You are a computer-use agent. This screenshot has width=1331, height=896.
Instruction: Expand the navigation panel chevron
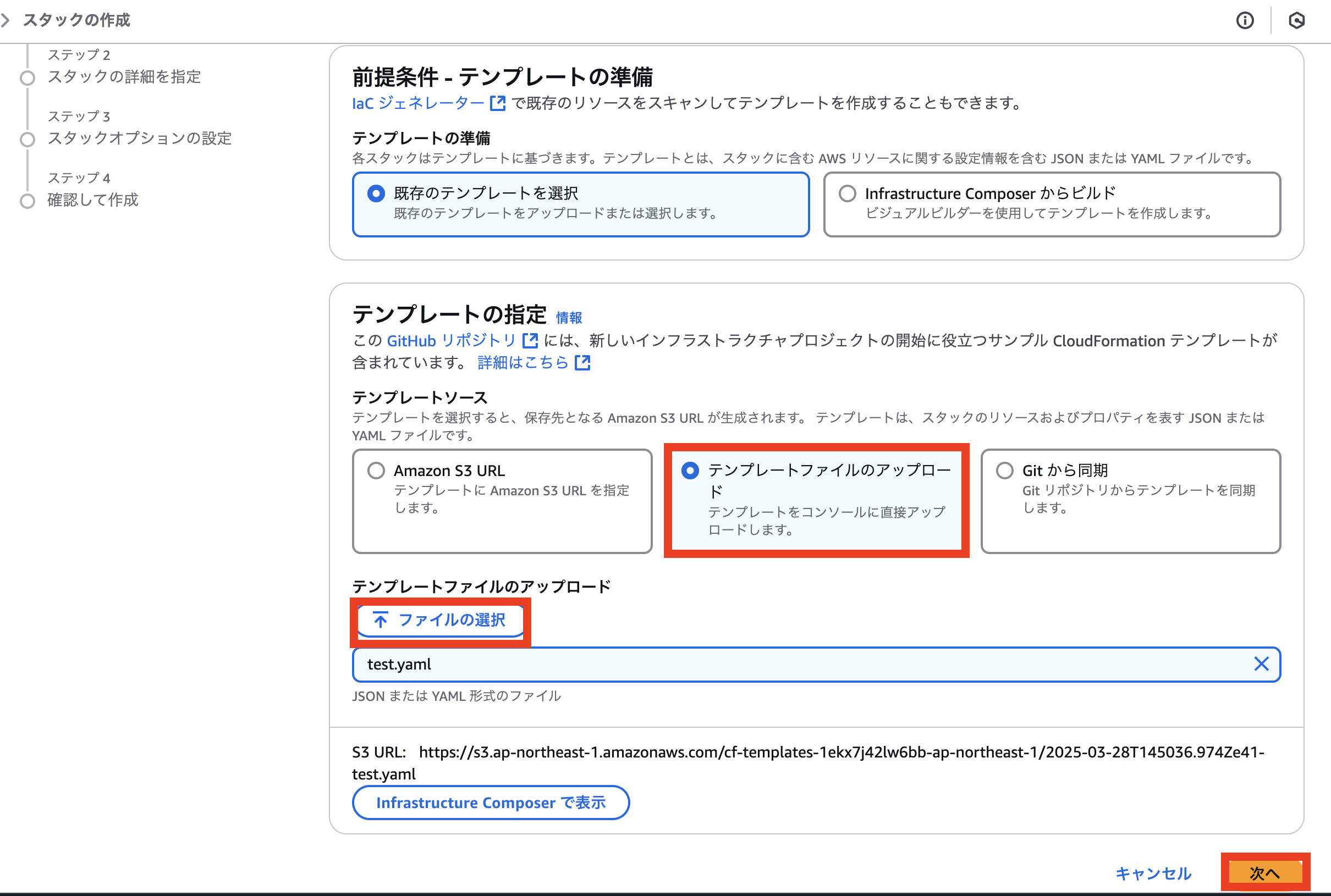5,19
